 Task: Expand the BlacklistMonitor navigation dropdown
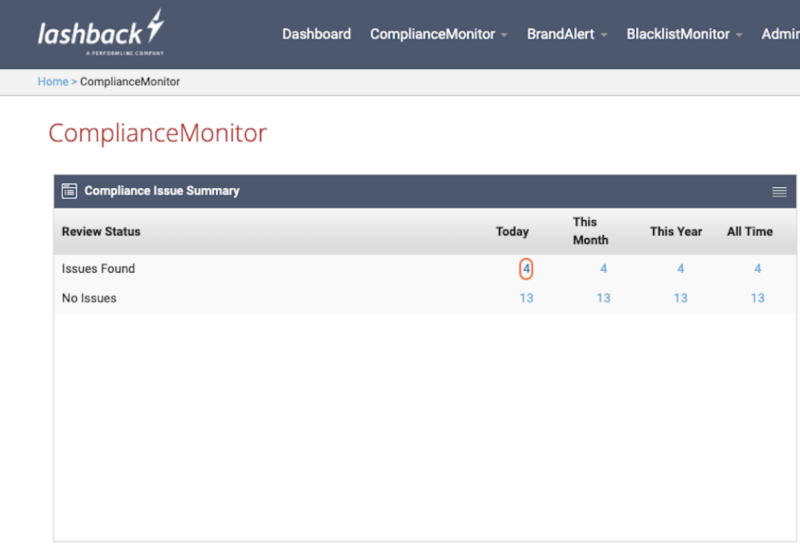click(x=684, y=34)
